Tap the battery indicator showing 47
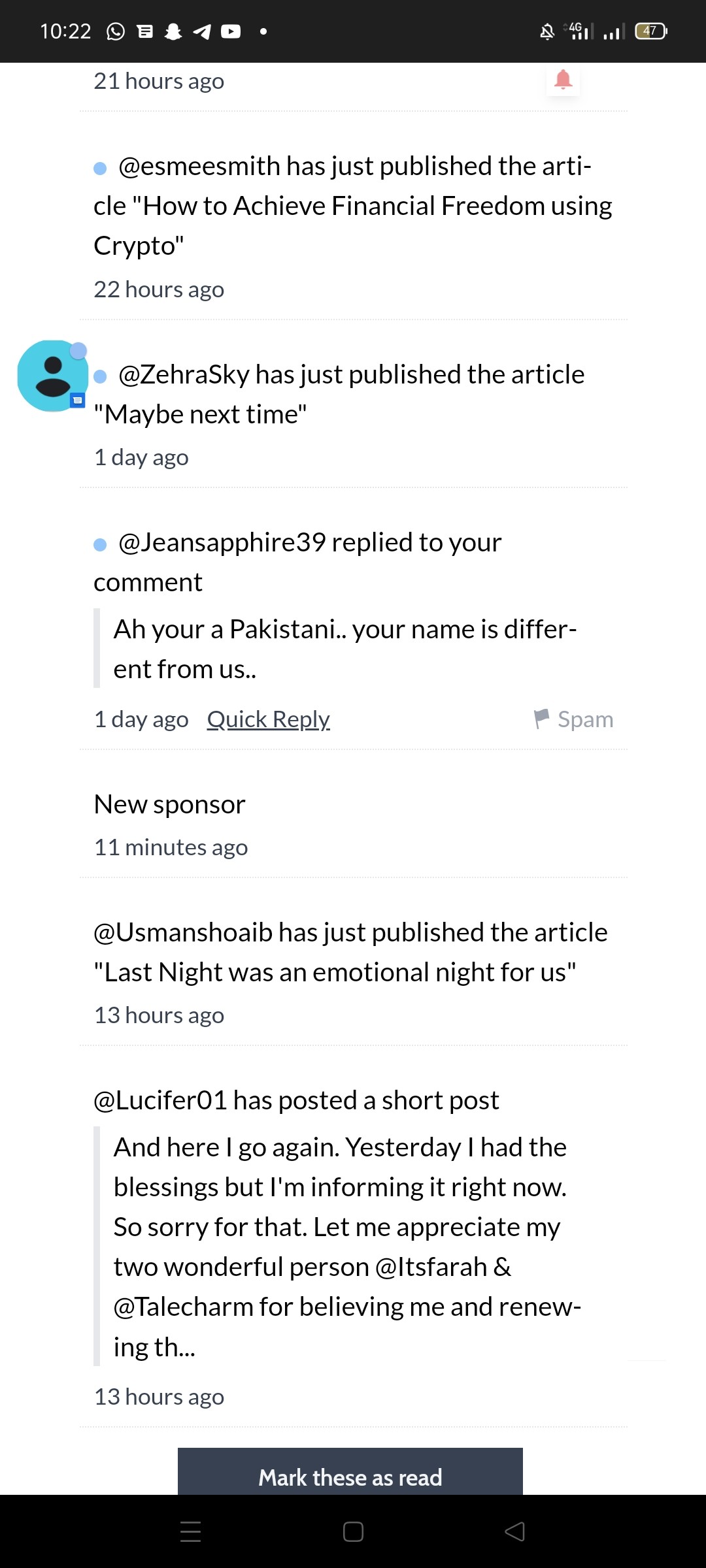The image size is (706, 1568). pyautogui.click(x=651, y=31)
